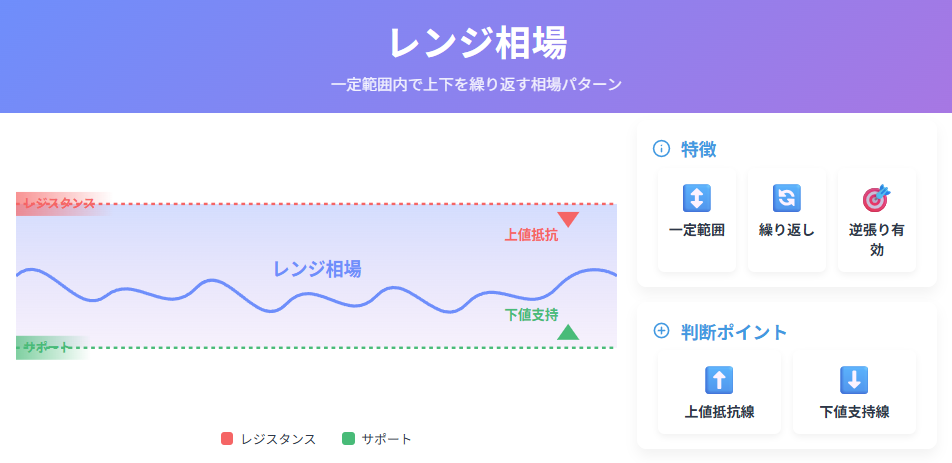Click the info circle icon beside 特徴

click(x=661, y=149)
